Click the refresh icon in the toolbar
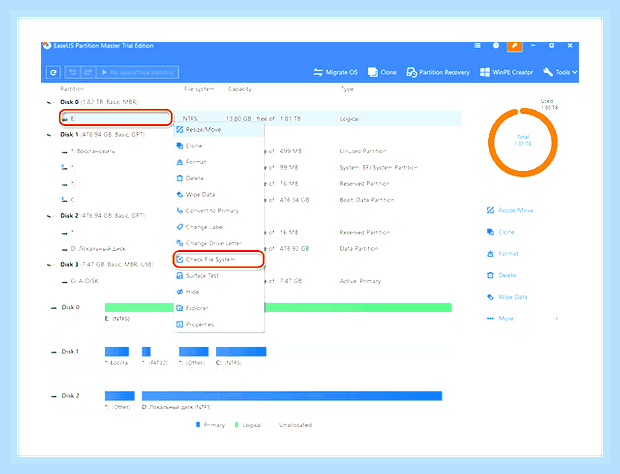Screen dimensions: 620x474 pyautogui.click(x=53, y=72)
